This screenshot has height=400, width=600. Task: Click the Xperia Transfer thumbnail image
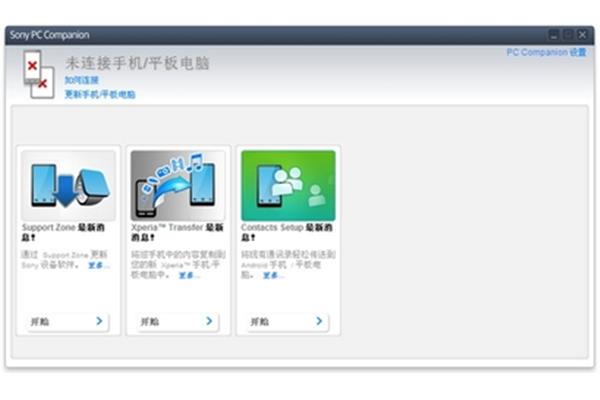point(178,185)
